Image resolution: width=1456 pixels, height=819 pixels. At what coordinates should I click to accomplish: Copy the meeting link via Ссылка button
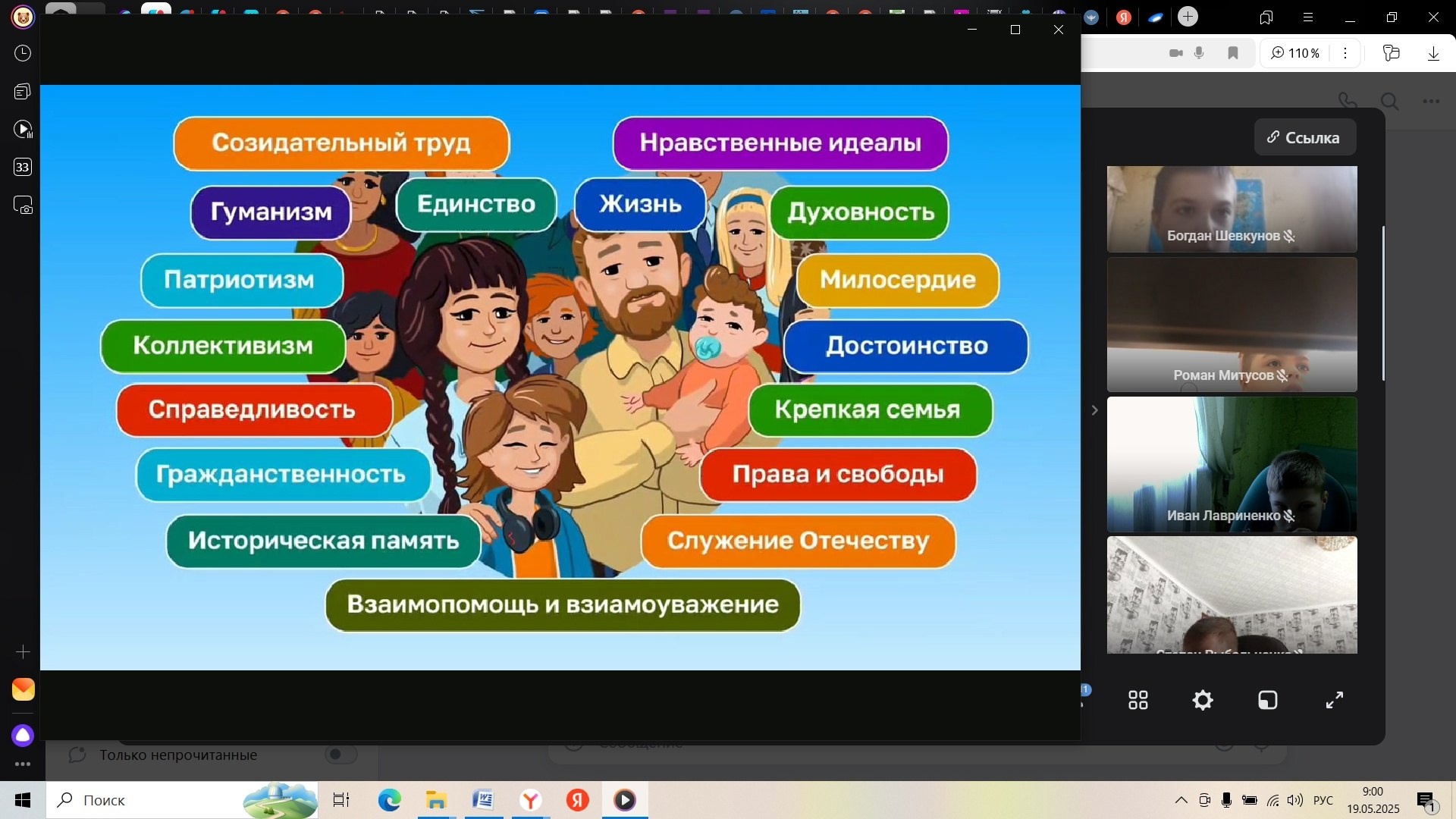pyautogui.click(x=1304, y=137)
